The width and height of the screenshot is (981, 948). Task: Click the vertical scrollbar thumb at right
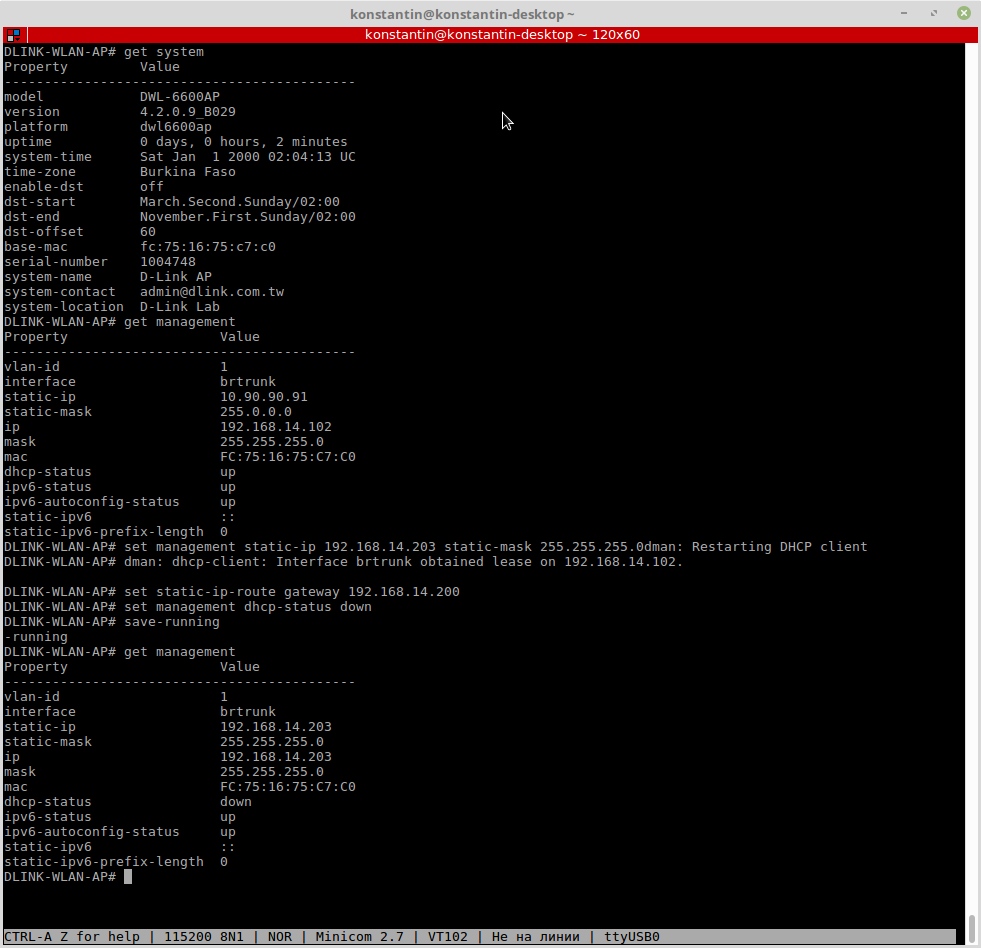[x=971, y=928]
